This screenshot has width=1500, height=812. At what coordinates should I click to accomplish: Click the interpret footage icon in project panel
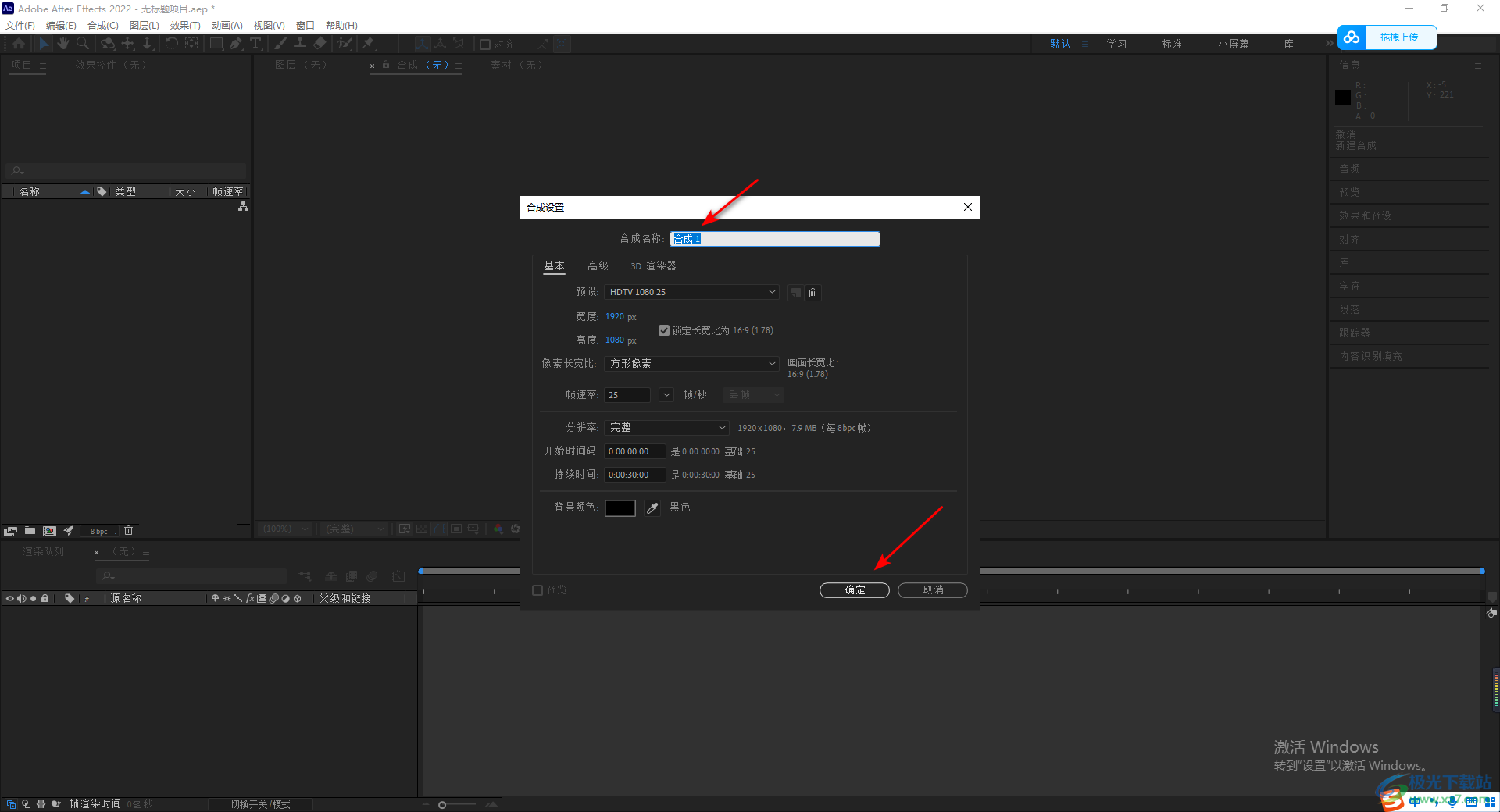click(11, 531)
